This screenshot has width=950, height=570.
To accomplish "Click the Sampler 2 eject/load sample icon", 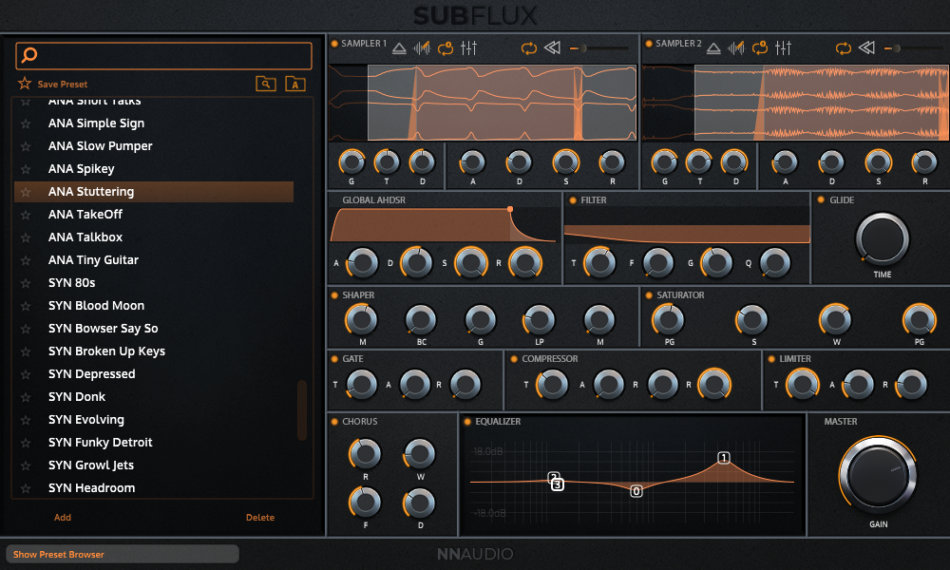I will (x=713, y=48).
